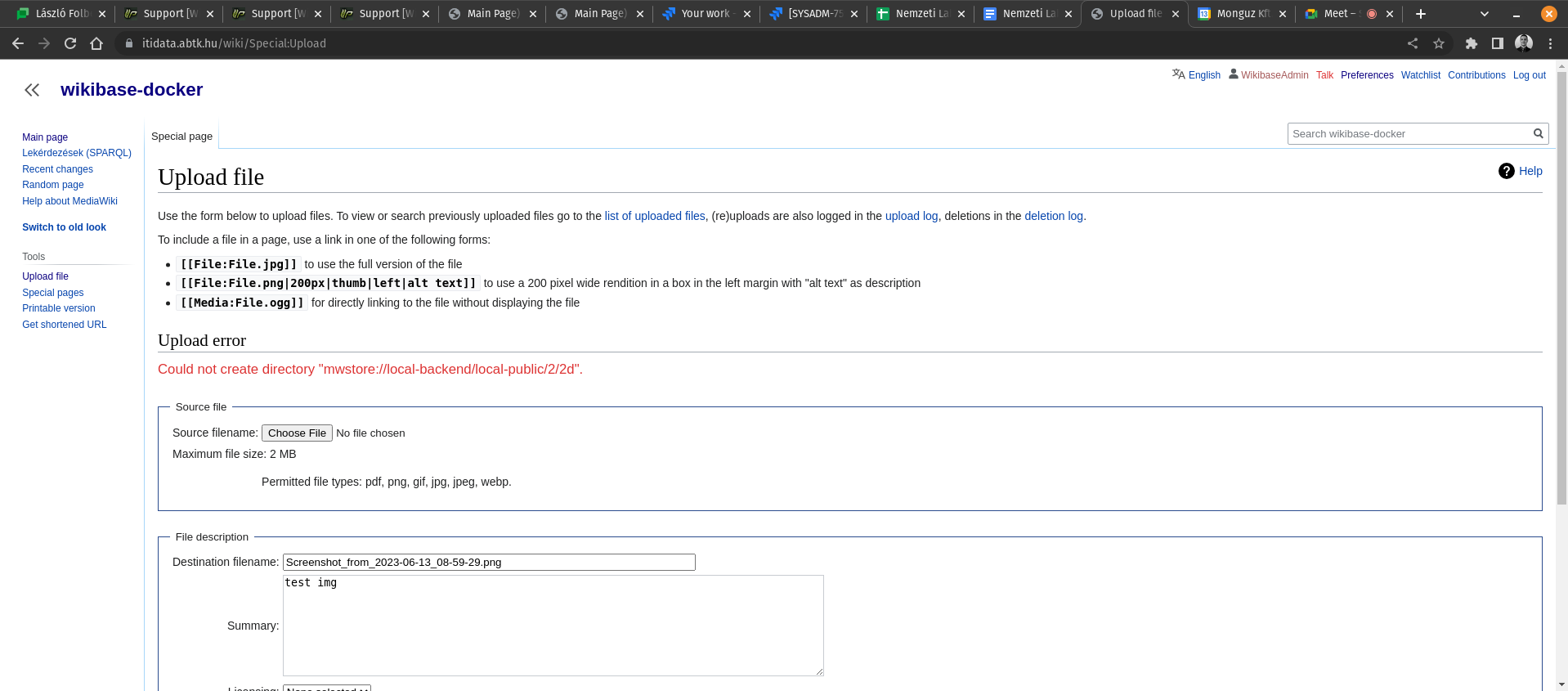Open the Special page tab
Viewport: 1568px width, 691px height.
[x=181, y=137]
